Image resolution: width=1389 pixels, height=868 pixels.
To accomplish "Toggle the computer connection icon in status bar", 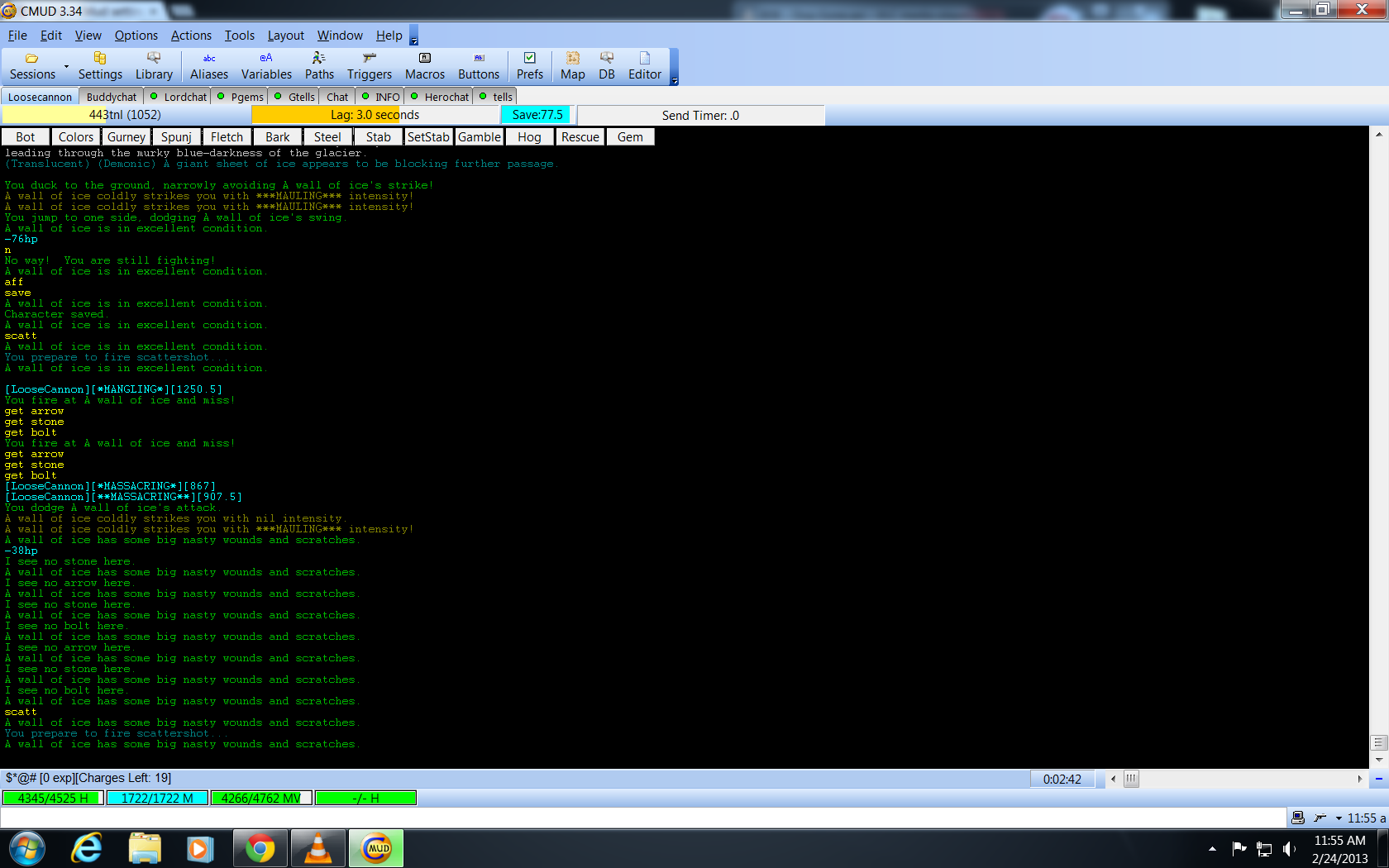I will (1298, 818).
